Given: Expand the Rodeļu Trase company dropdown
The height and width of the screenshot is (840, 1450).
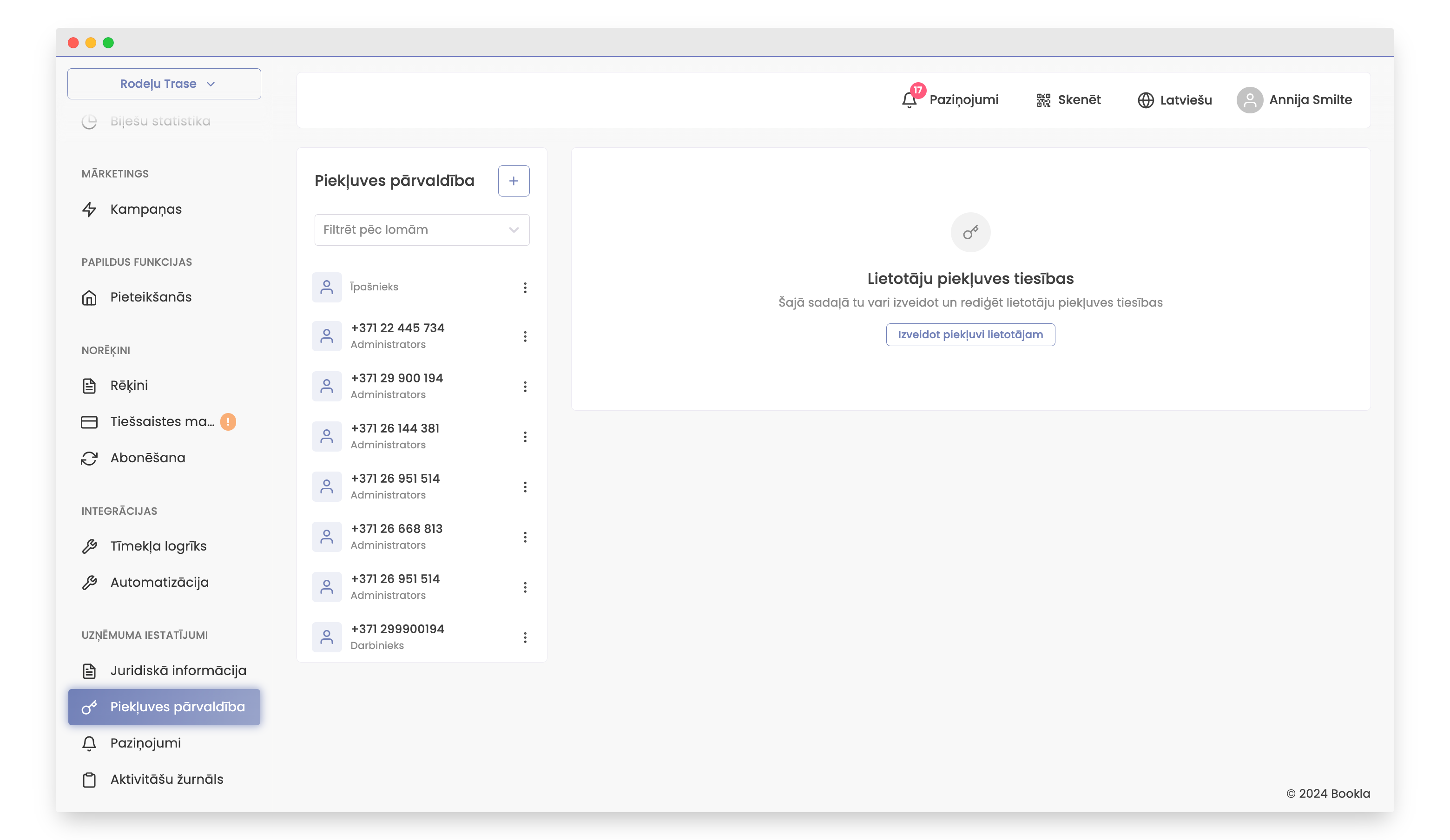Looking at the screenshot, I should point(164,84).
